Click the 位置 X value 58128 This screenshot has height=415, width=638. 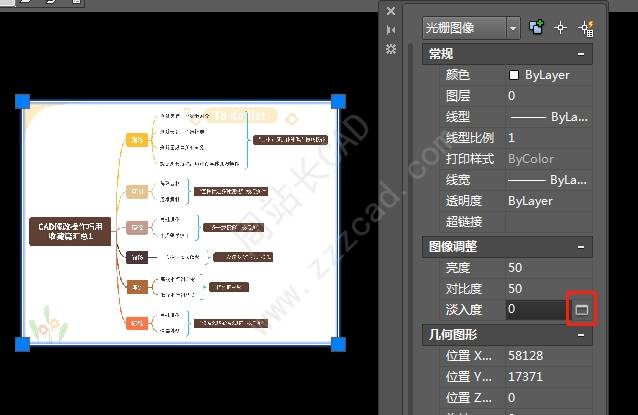525,356
